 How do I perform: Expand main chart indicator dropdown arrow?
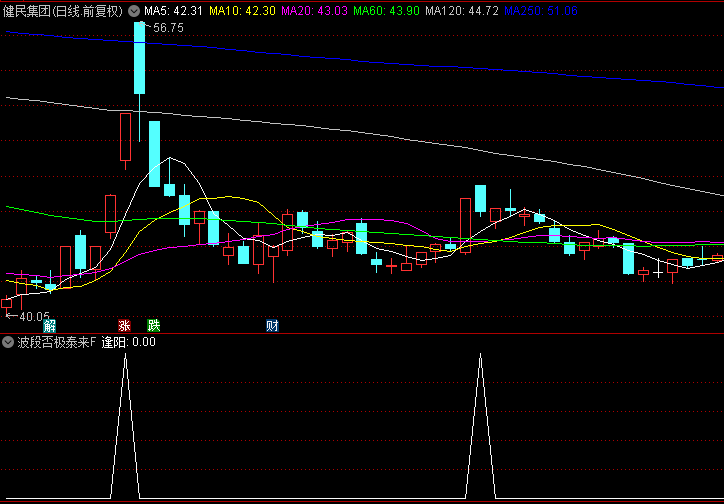coord(134,11)
